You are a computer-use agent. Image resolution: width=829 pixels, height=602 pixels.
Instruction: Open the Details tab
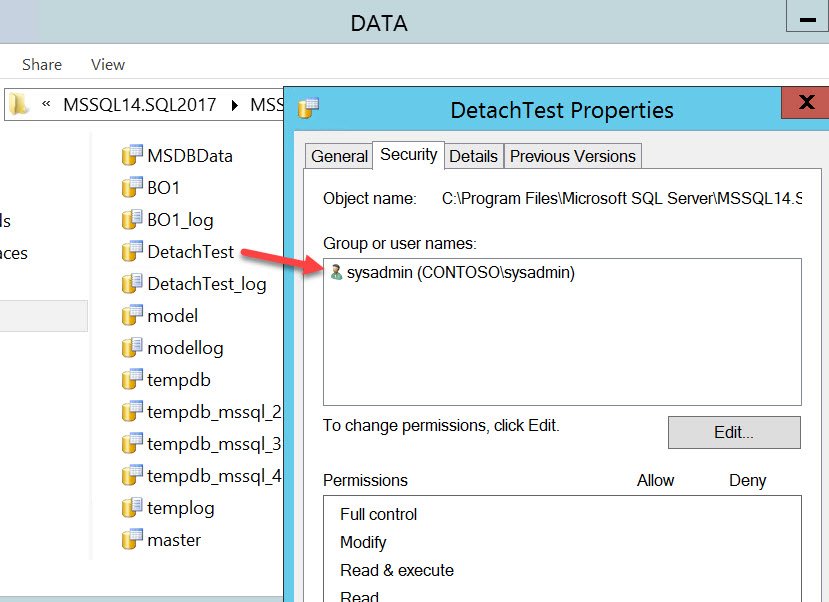(473, 156)
